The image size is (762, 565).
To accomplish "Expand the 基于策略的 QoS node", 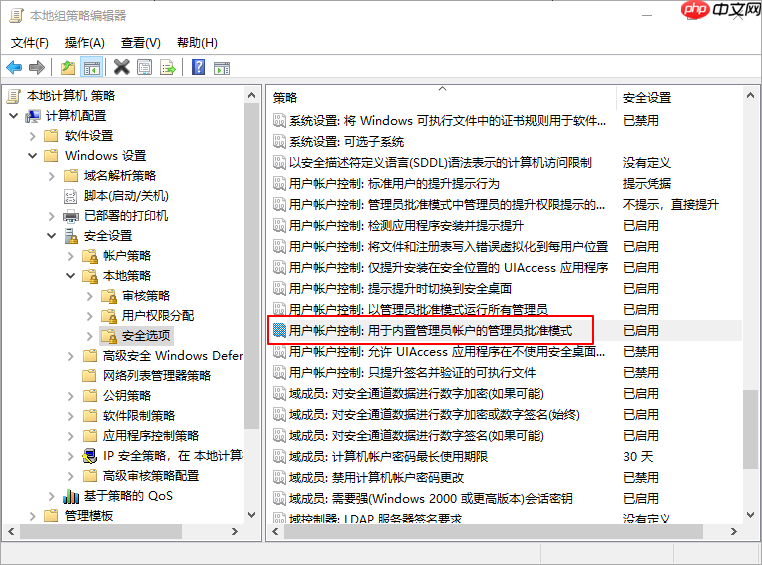I will click(x=52, y=496).
